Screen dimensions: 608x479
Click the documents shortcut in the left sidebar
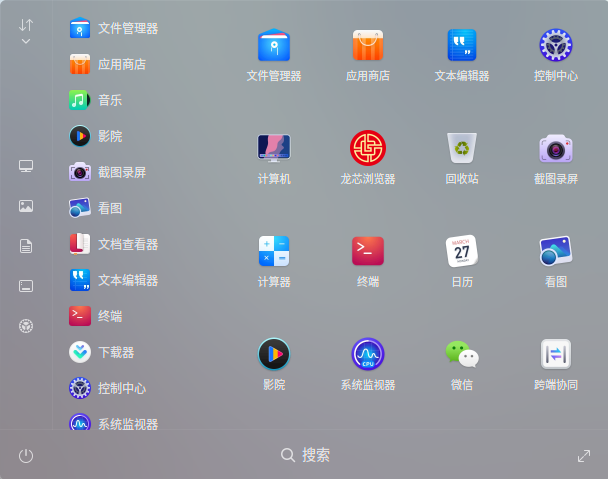pyautogui.click(x=26, y=246)
